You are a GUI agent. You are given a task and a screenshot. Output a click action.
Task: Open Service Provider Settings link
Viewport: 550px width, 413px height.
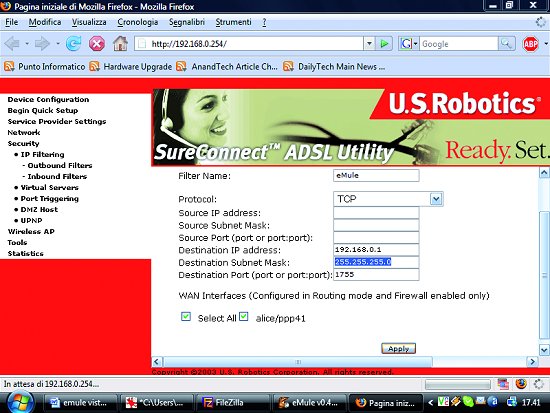(x=56, y=121)
